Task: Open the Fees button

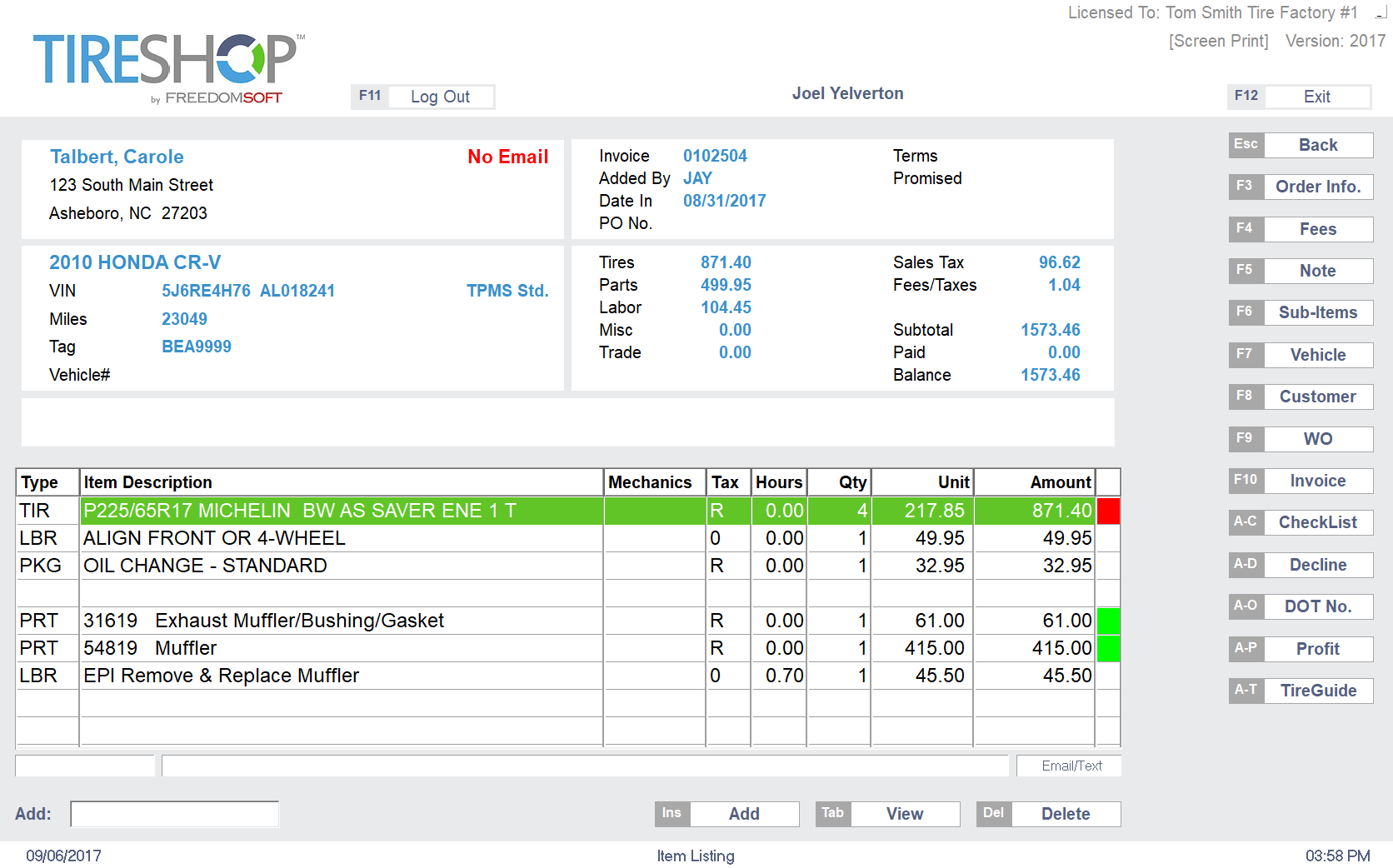Action: point(1301,229)
